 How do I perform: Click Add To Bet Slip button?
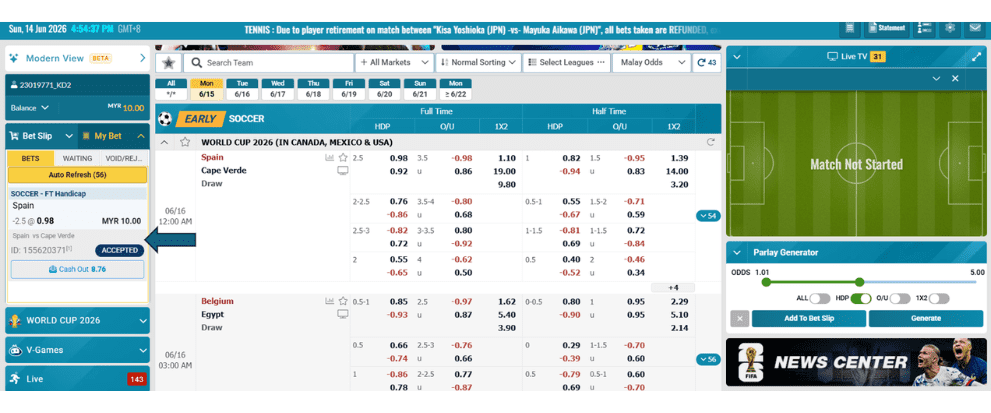point(809,318)
